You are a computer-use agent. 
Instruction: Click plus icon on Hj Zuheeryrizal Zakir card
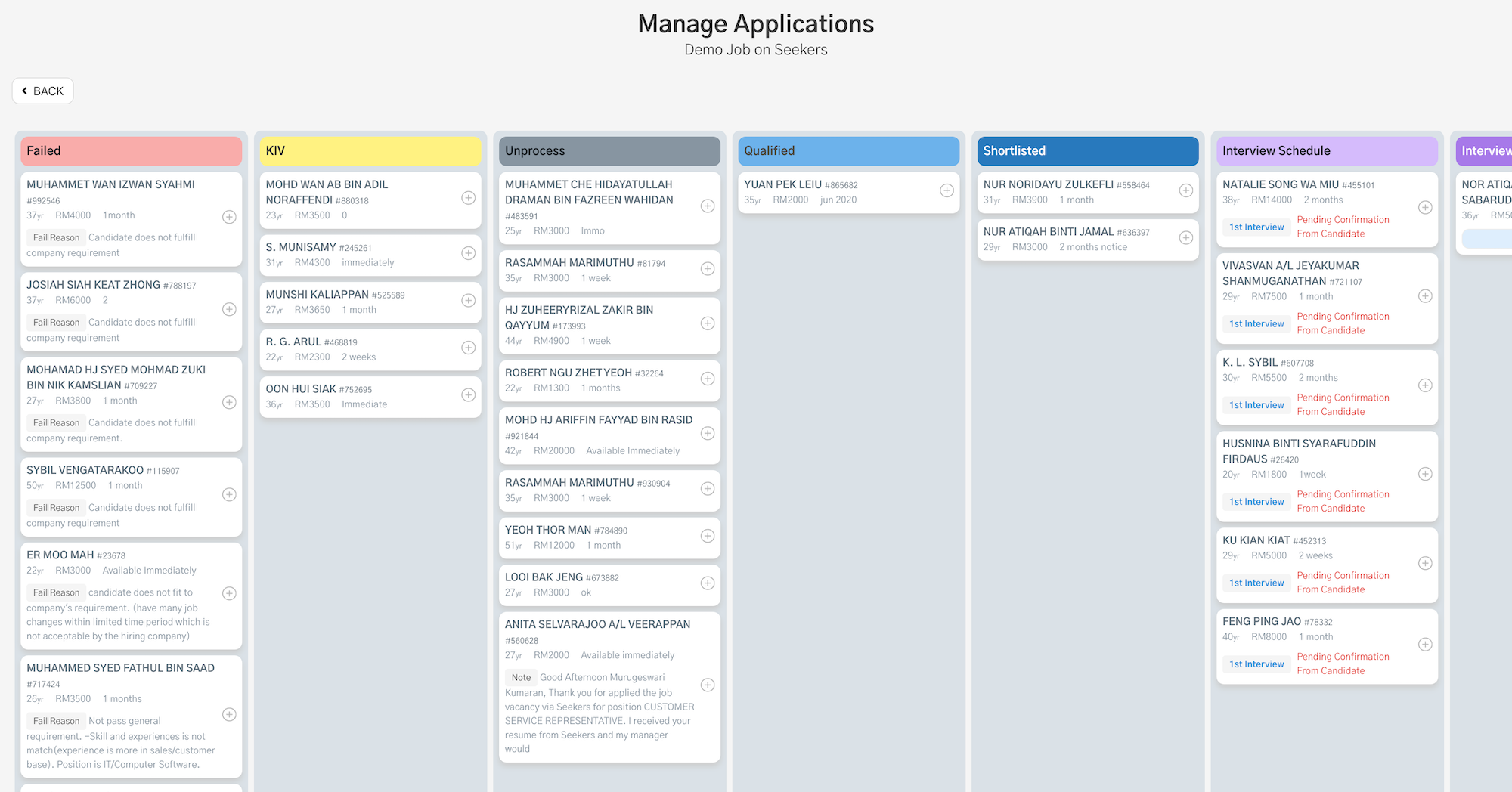(x=708, y=323)
